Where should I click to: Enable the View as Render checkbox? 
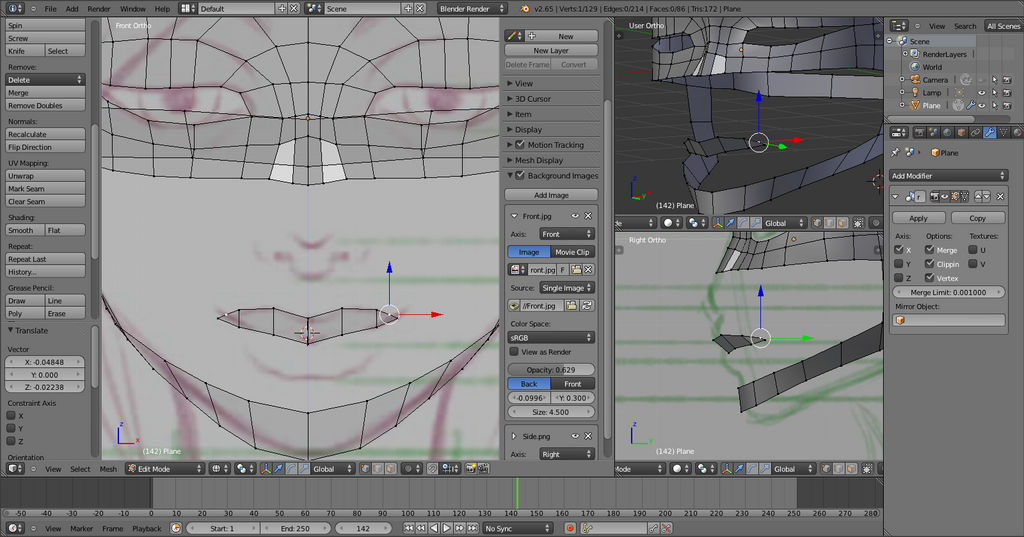pos(514,352)
